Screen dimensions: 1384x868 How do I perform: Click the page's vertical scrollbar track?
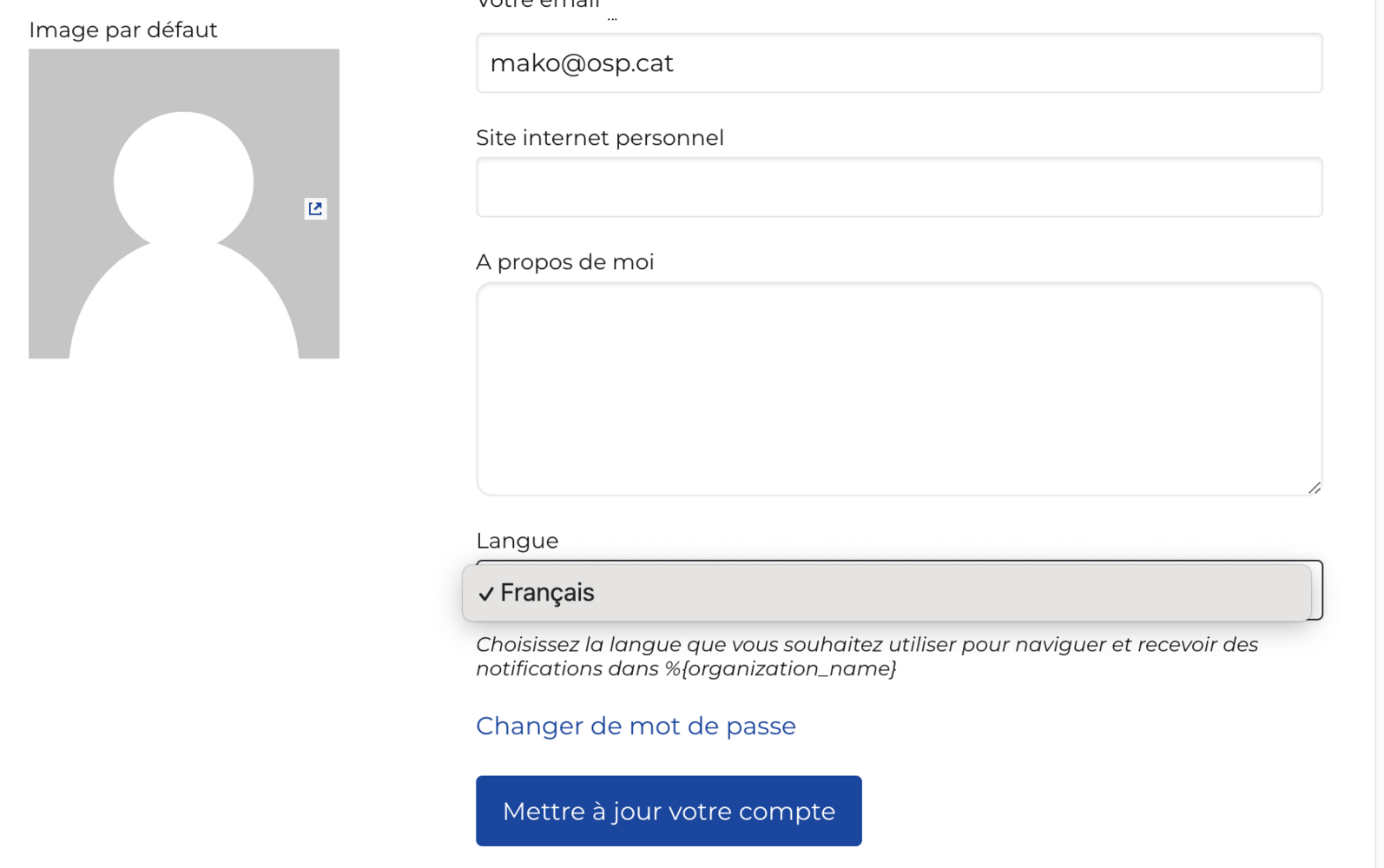click(x=1379, y=434)
